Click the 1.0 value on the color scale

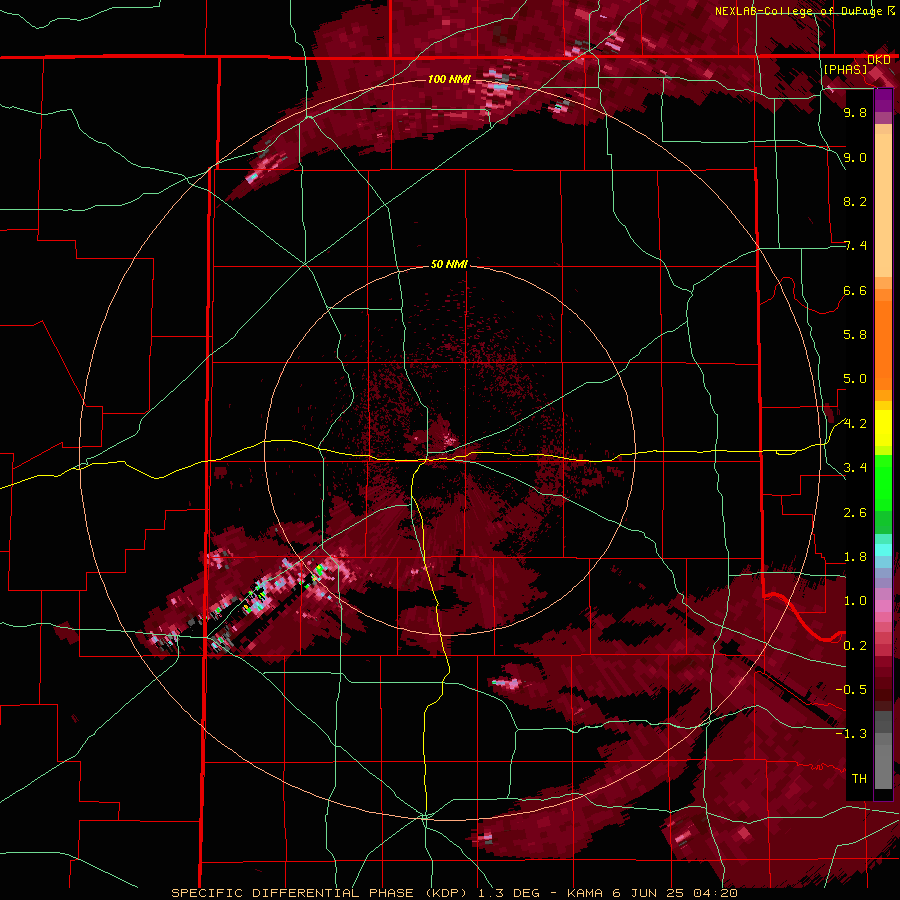click(855, 601)
